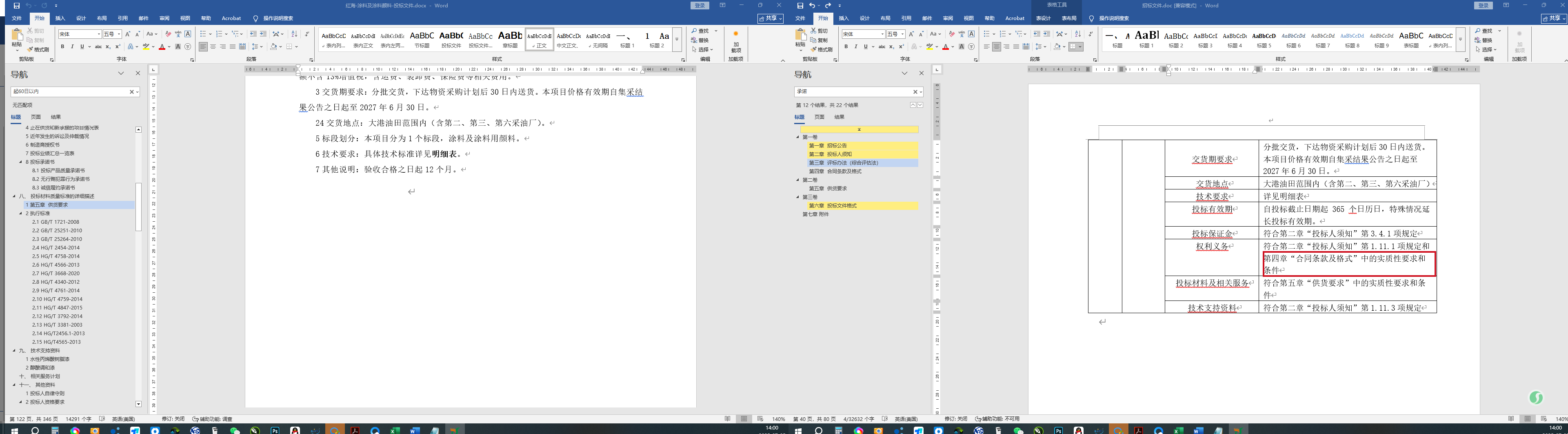Click justify alignment in left Word window
Viewport: 1568px width, 434px height.
(233, 47)
